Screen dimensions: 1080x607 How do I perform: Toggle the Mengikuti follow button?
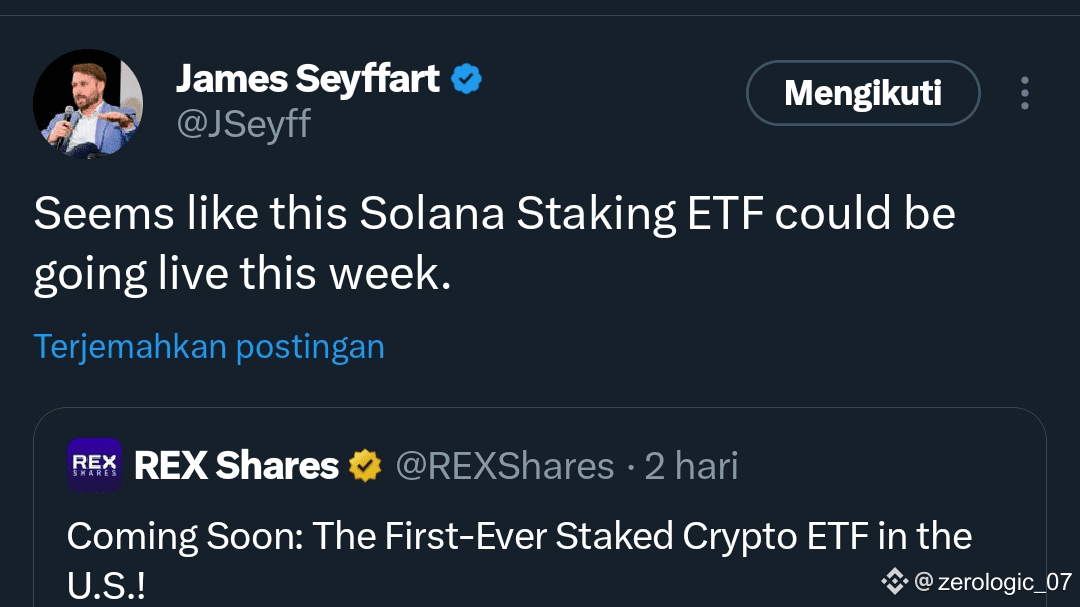point(862,93)
